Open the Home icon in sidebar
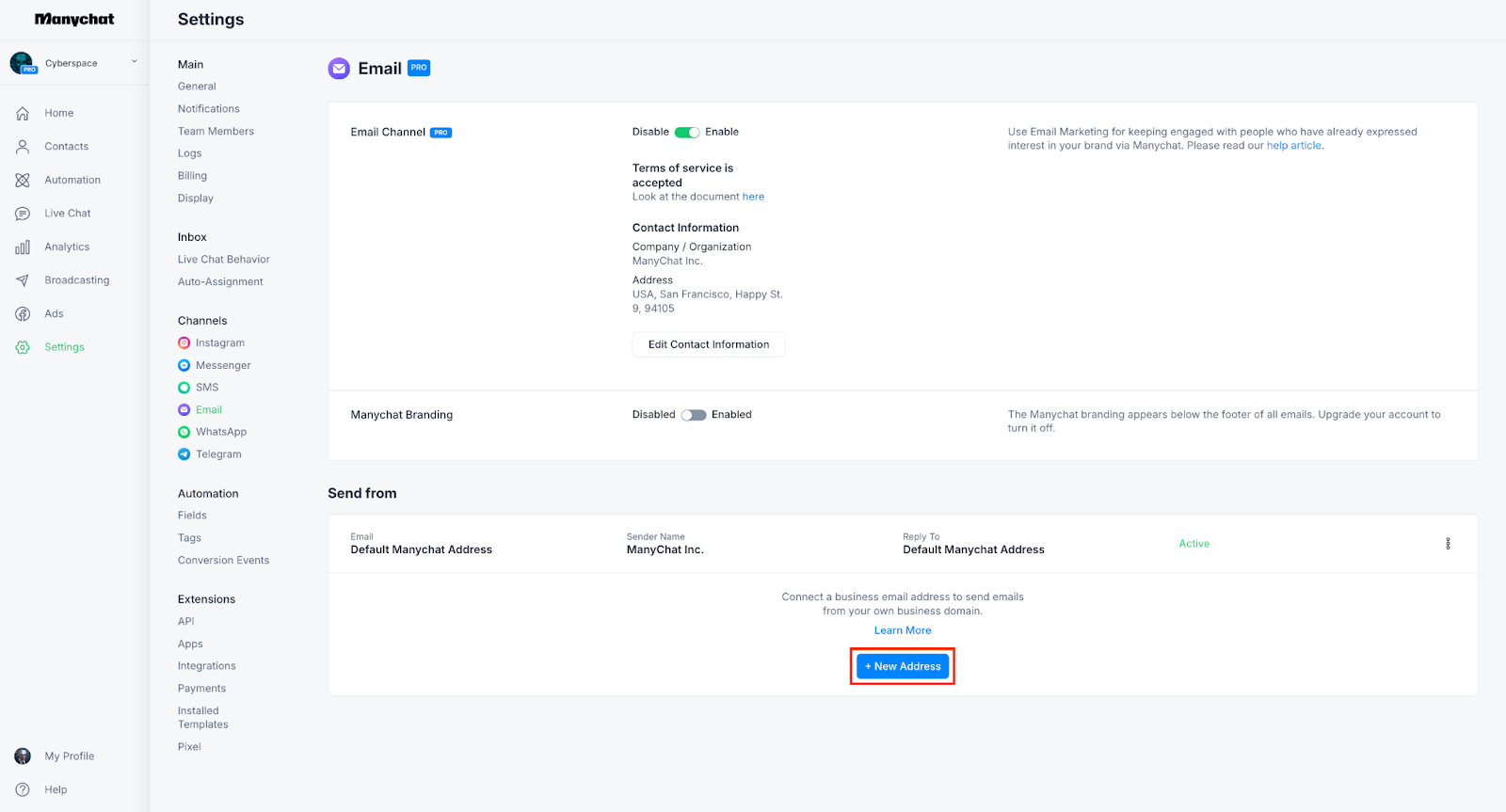This screenshot has width=1506, height=812. [23, 113]
